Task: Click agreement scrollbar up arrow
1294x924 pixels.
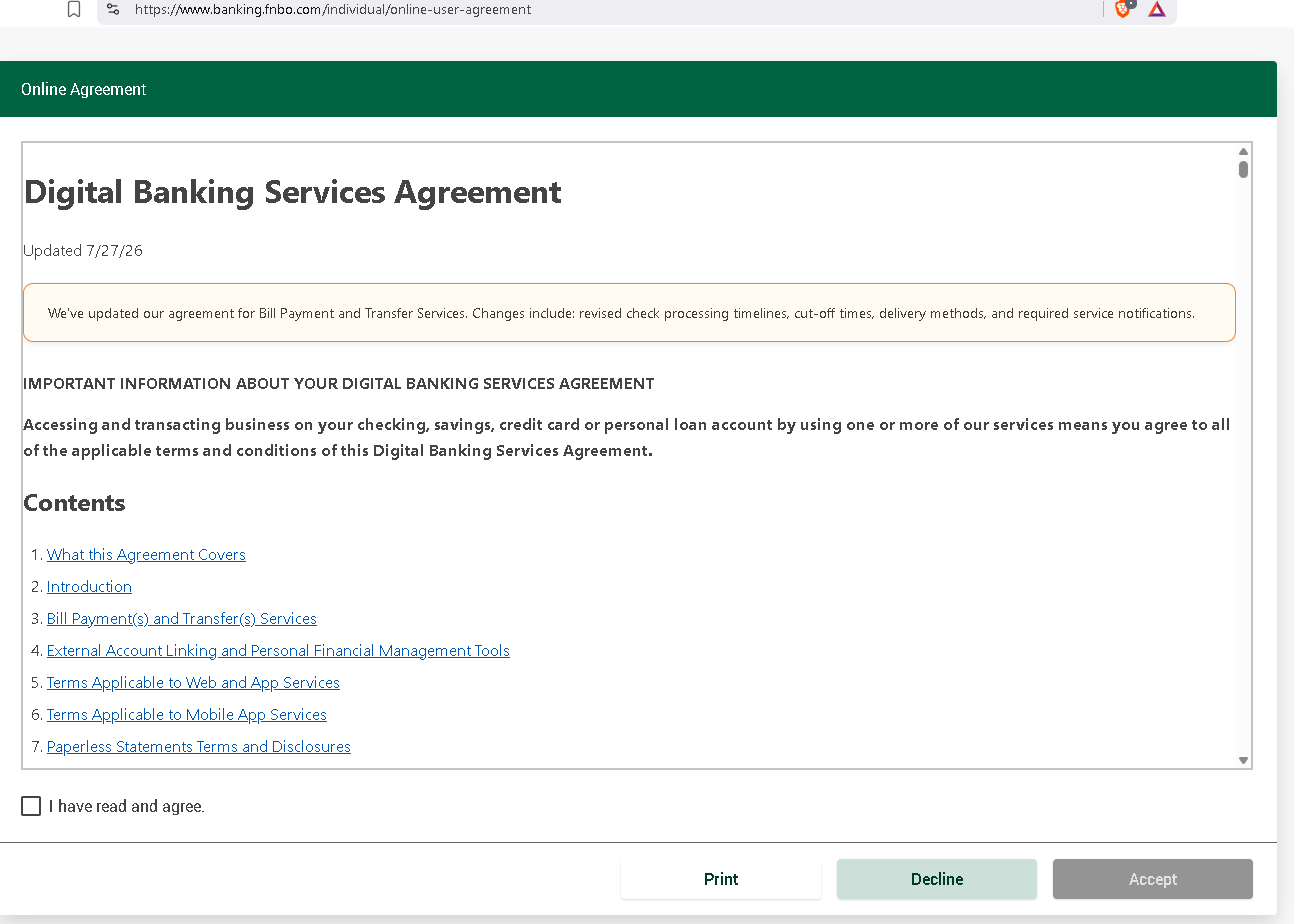Action: point(1243,152)
